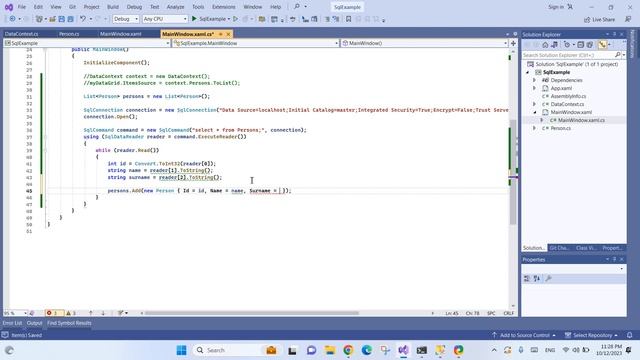Open File Explorer from the taskbar

point(330,350)
